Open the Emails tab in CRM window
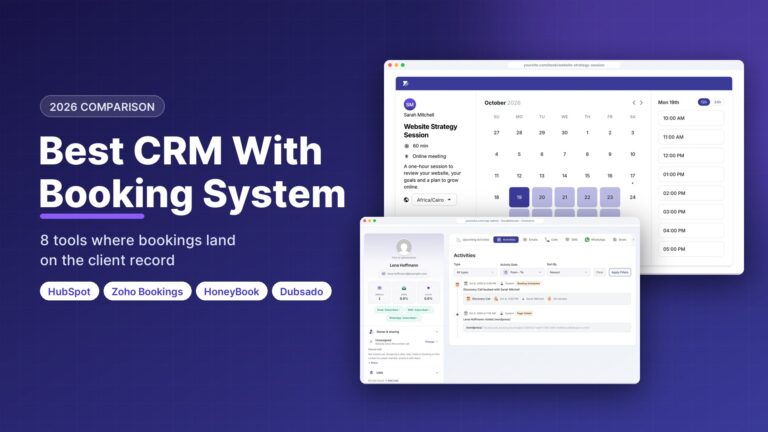Screen dimensions: 768x432 point(530,240)
